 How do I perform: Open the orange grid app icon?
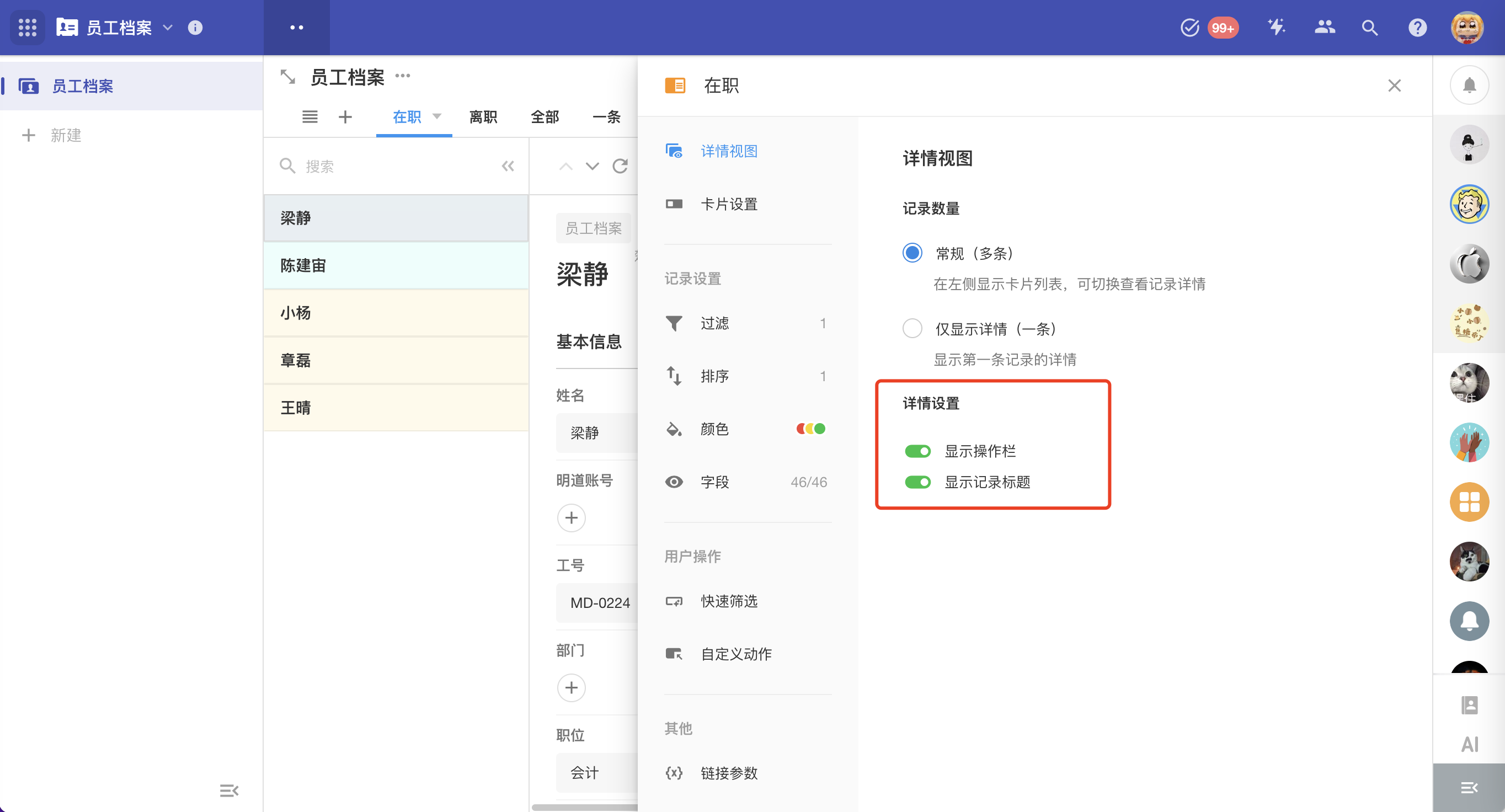click(x=1469, y=502)
